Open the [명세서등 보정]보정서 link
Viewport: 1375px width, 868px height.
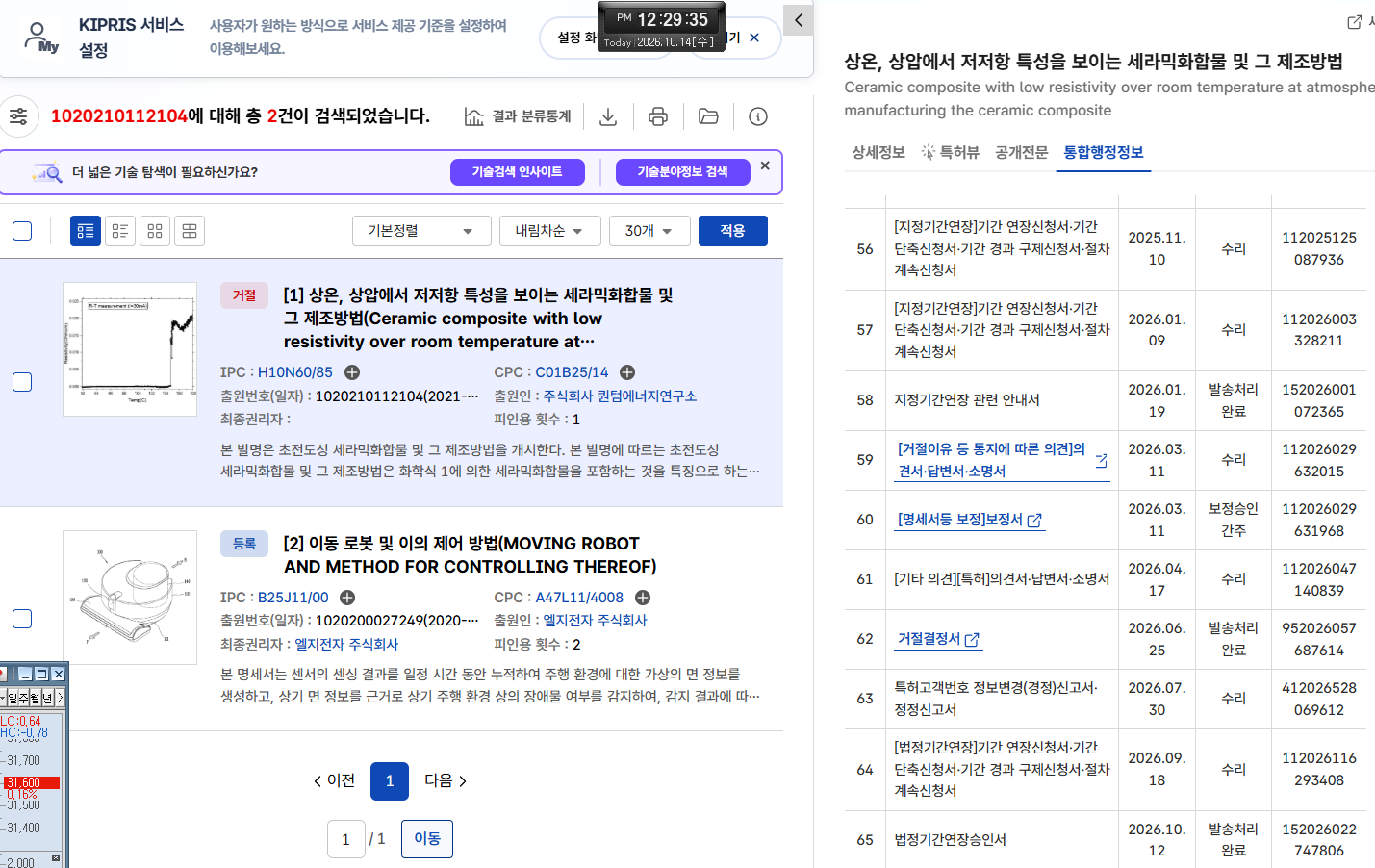969,520
